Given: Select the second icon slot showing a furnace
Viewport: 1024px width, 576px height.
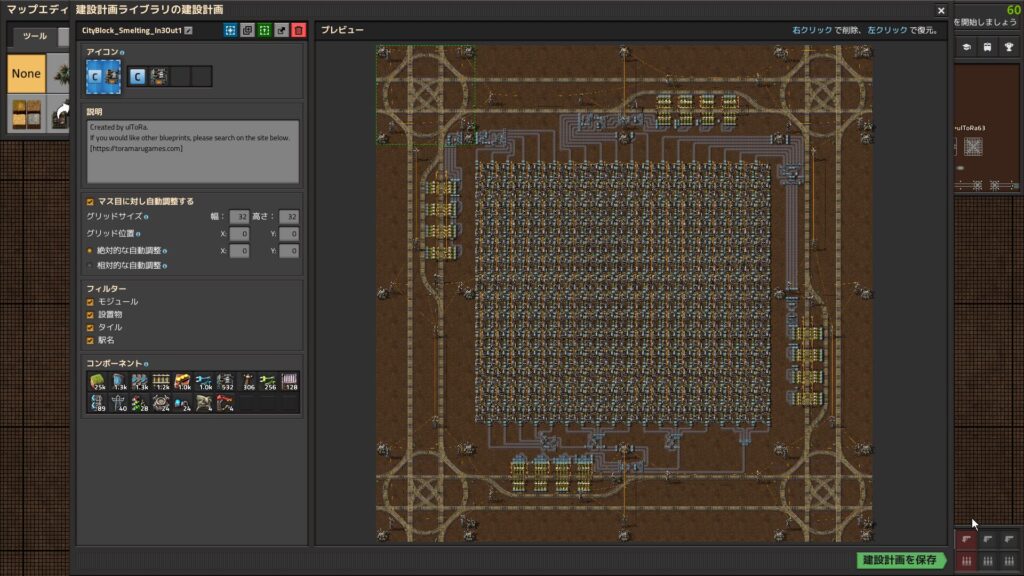Looking at the screenshot, I should click(159, 76).
